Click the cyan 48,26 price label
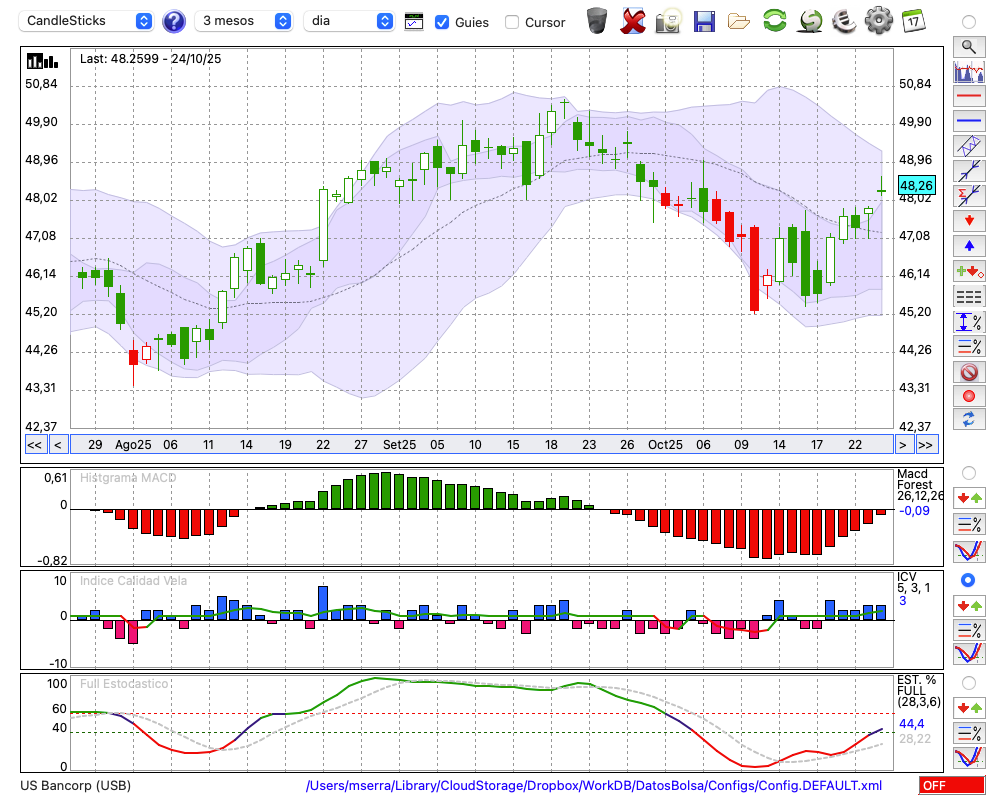The height and width of the screenshot is (800, 1000). tap(916, 186)
